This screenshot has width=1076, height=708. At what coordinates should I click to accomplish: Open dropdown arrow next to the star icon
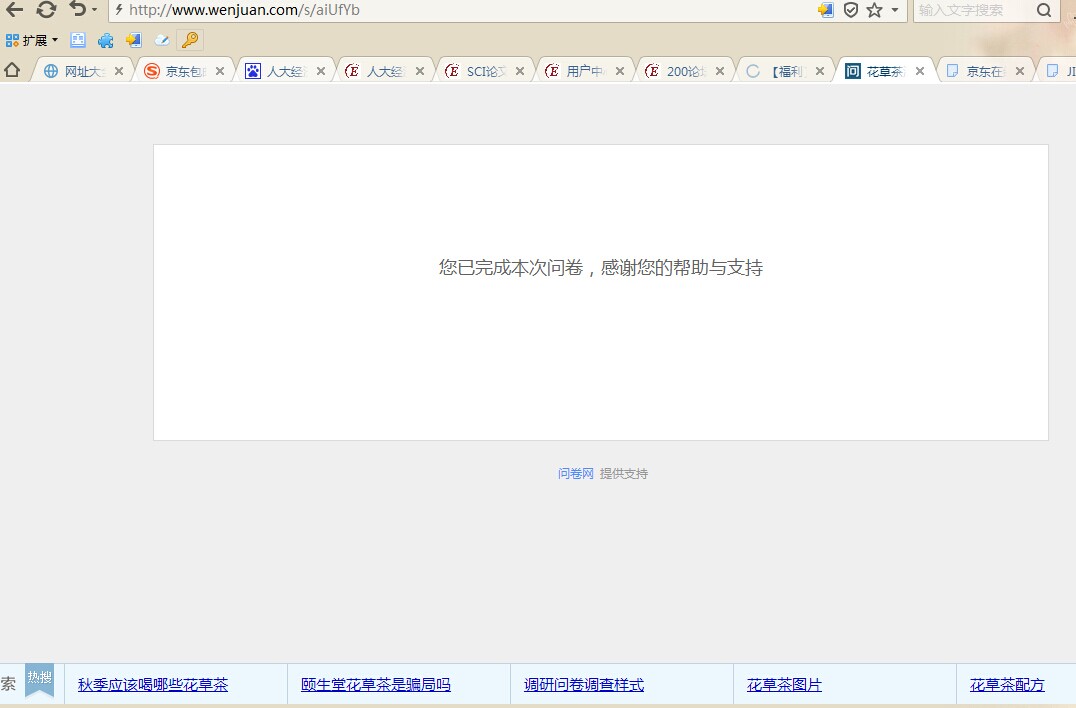(895, 10)
